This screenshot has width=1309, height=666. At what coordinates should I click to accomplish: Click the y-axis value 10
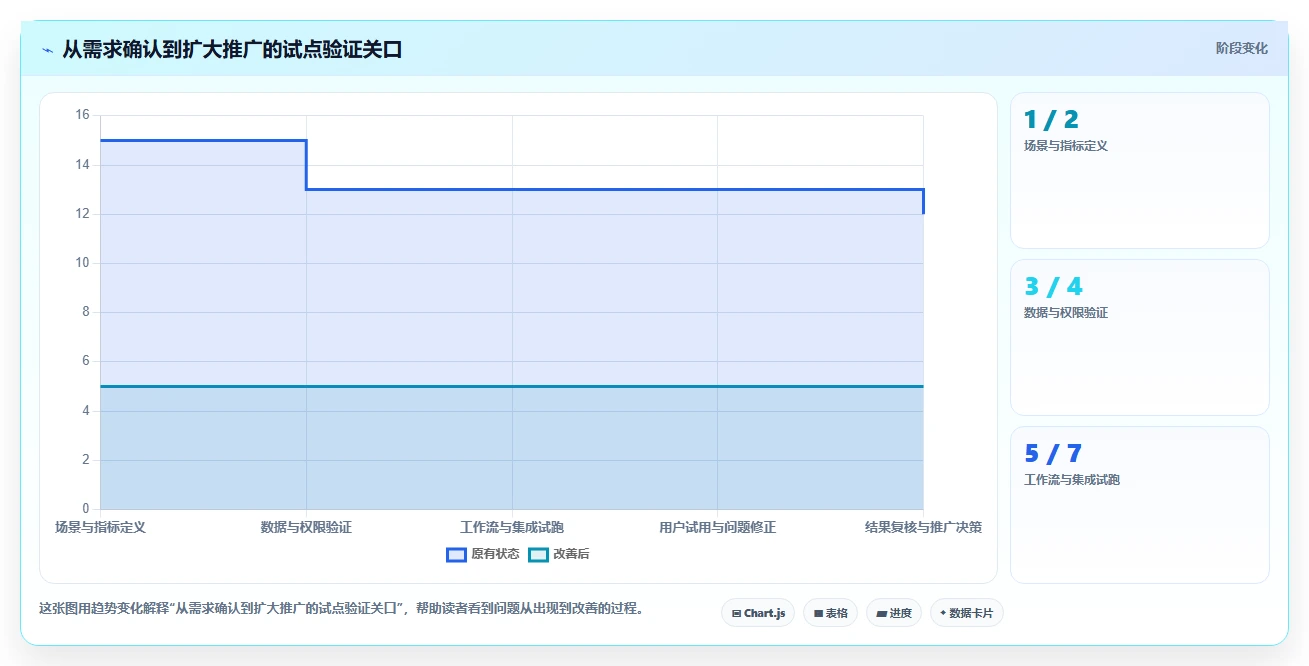82,263
